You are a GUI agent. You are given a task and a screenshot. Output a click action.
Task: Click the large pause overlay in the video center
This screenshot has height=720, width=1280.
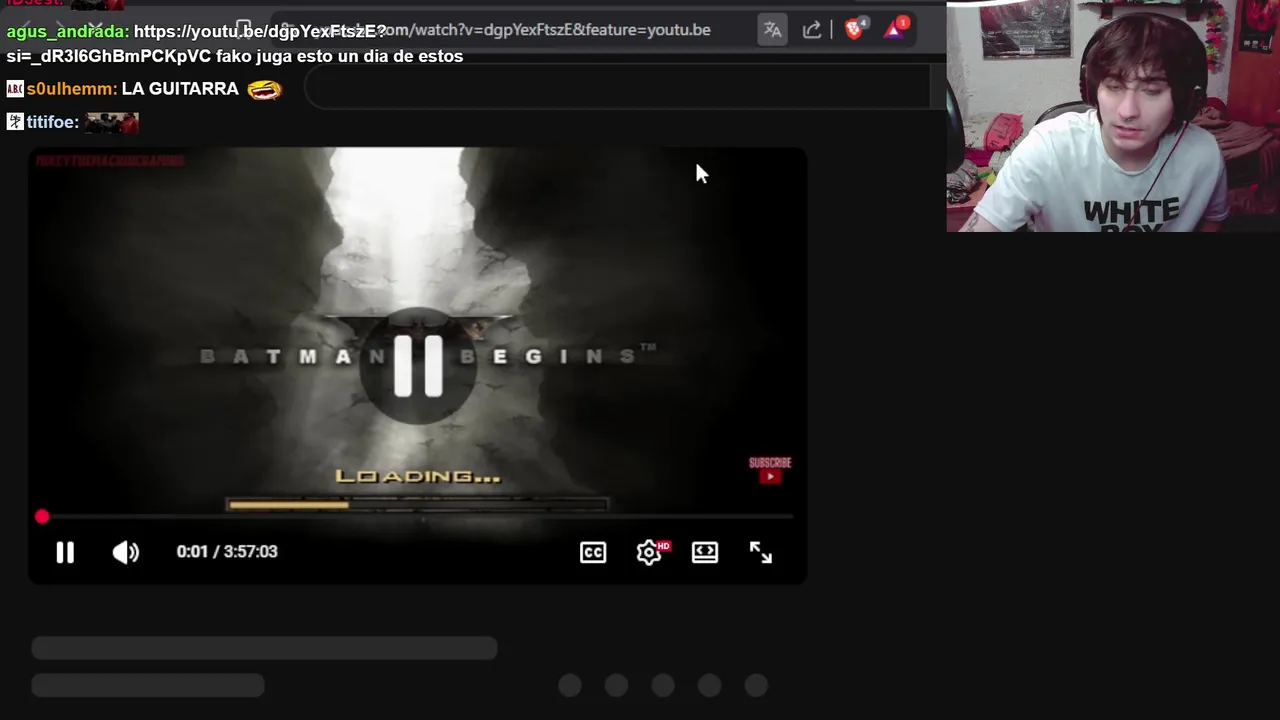(x=418, y=365)
